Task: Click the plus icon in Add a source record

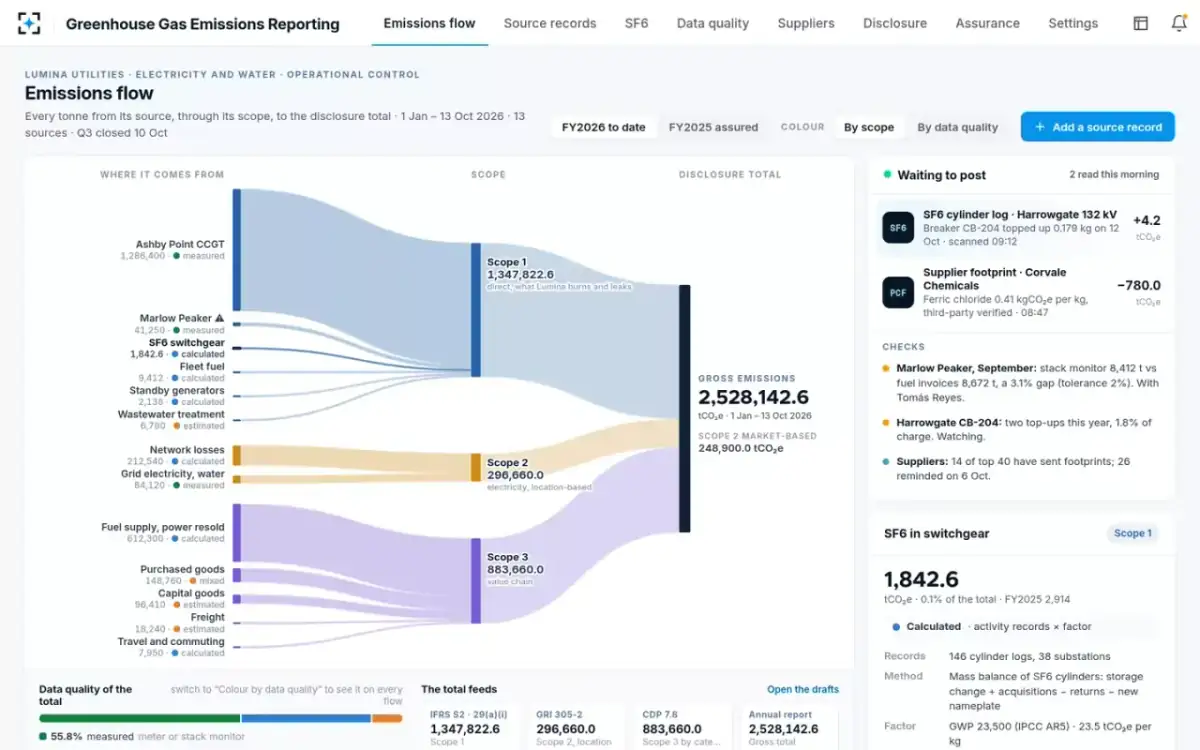Action: (x=1040, y=127)
